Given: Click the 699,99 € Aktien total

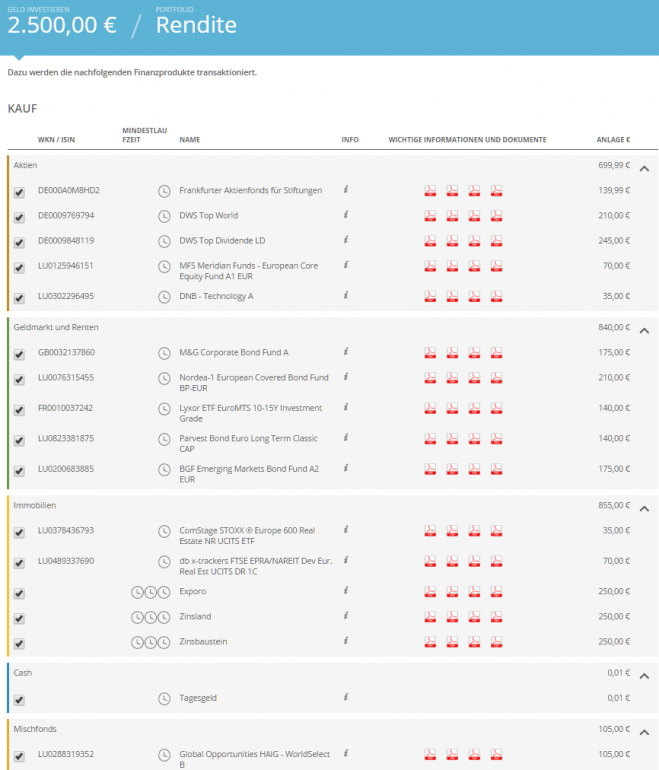Looking at the screenshot, I should [x=614, y=165].
